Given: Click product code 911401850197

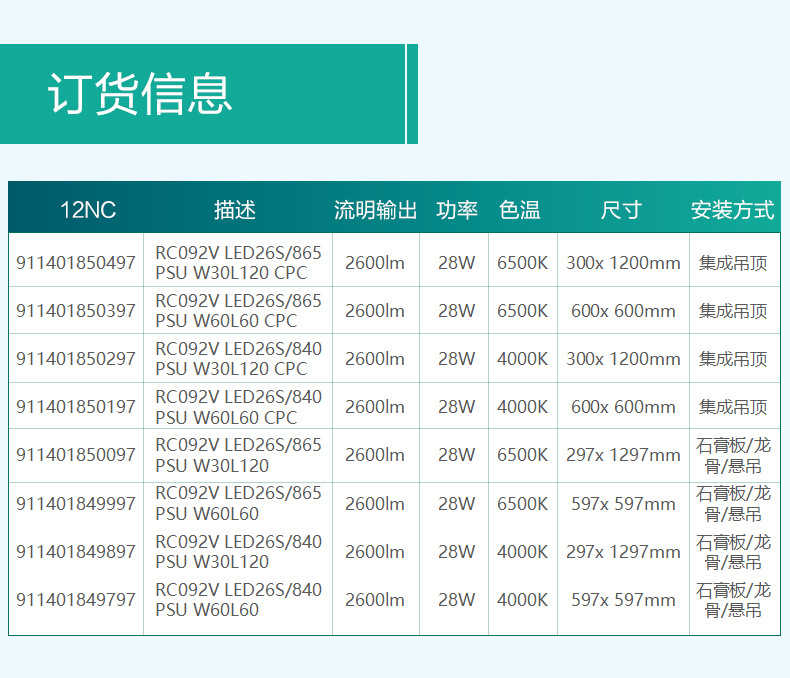Looking at the screenshot, I should 76,406.
